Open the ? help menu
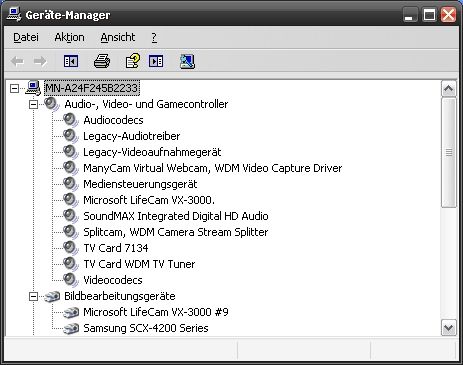Image resolution: width=463 pixels, height=365 pixels. point(154,37)
